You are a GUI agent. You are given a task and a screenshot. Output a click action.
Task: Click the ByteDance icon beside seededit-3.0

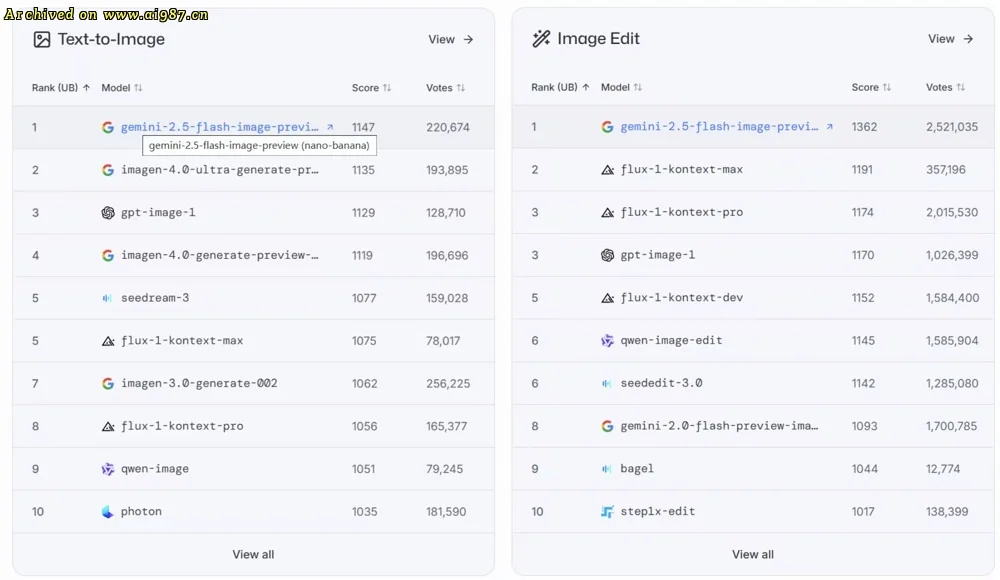click(x=607, y=383)
